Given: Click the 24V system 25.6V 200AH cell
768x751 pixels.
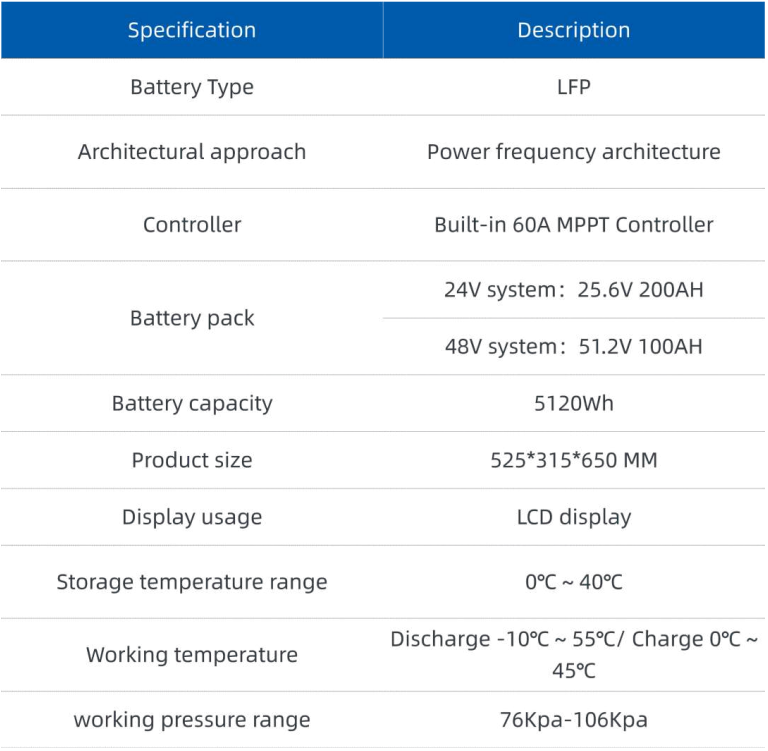Looking at the screenshot, I should pos(574,290).
